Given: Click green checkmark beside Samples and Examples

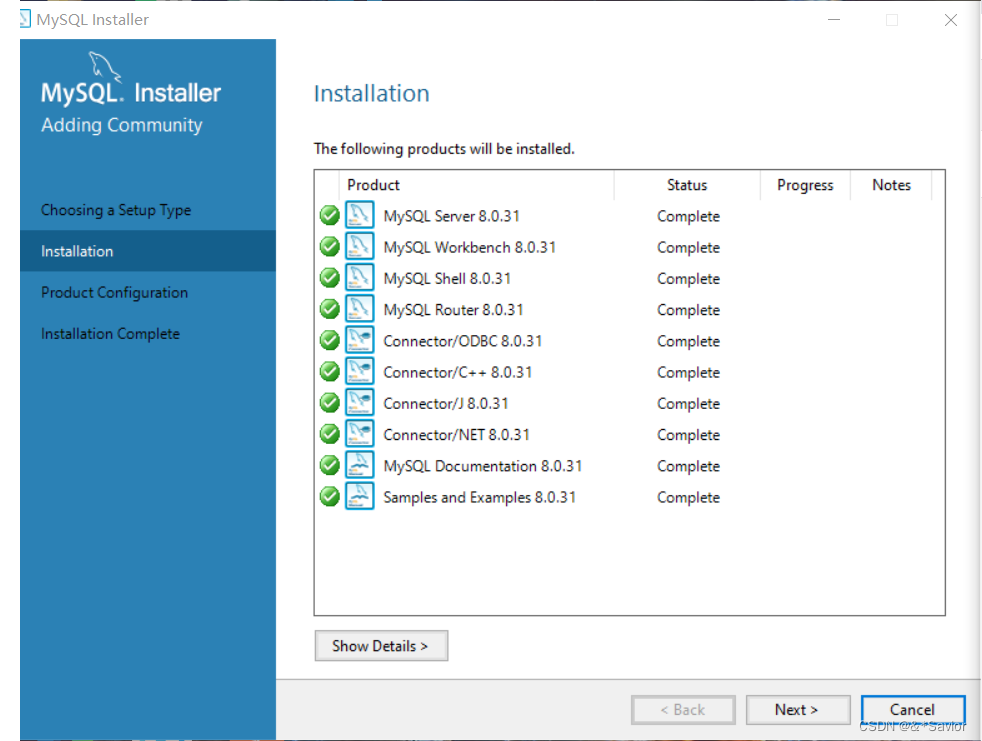Looking at the screenshot, I should point(329,497).
